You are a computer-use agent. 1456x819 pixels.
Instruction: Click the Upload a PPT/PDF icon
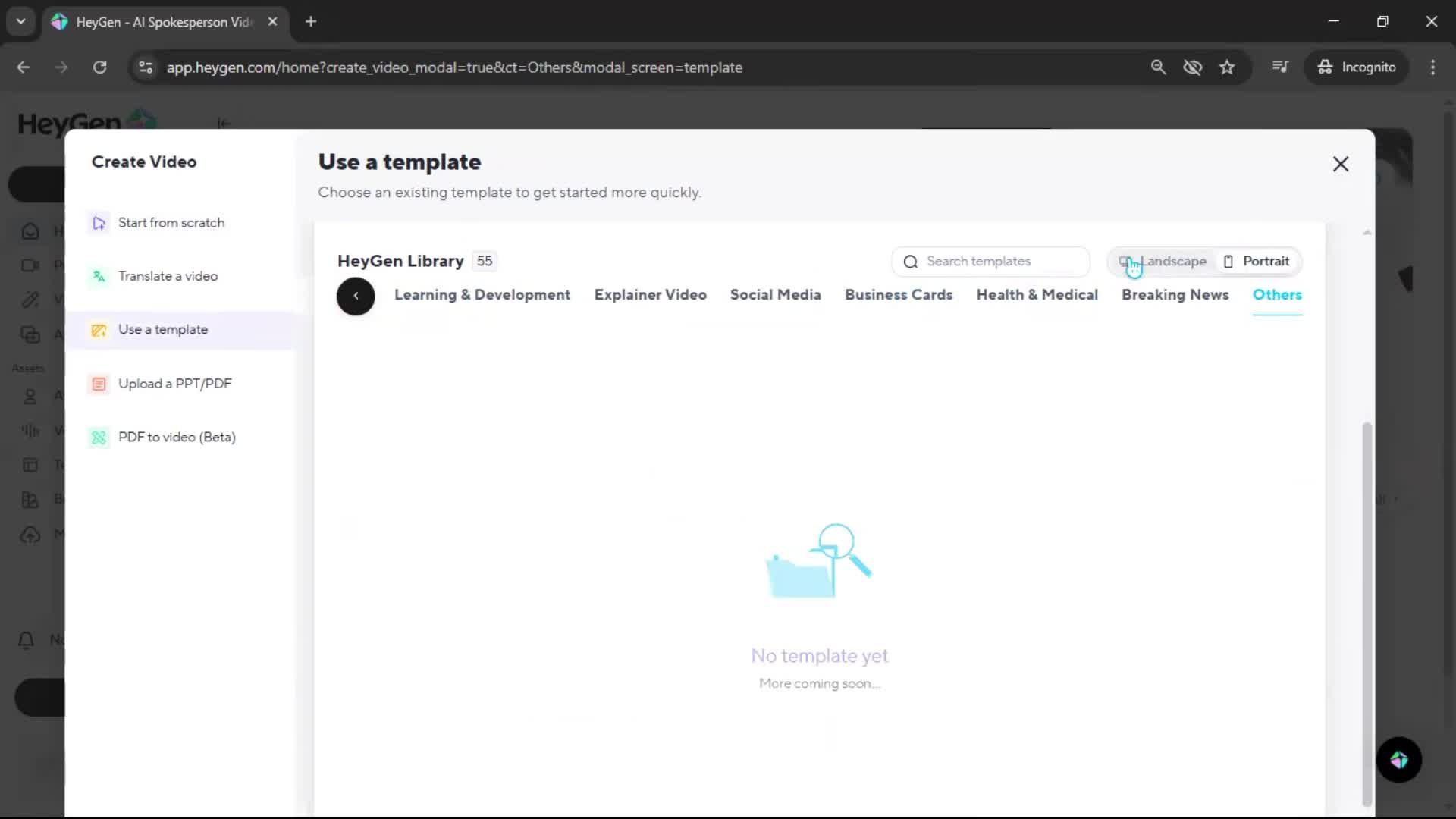(99, 384)
